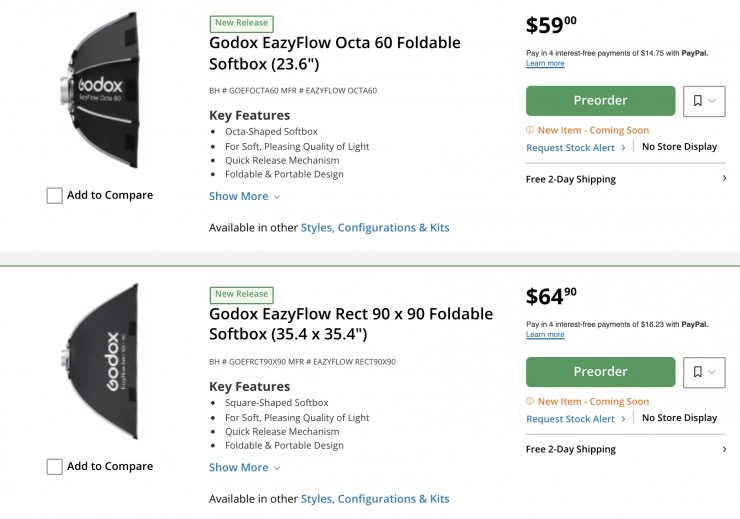The width and height of the screenshot is (740, 519).
Task: Open bookmark save dropdown for Octa 60
Action: point(704,101)
